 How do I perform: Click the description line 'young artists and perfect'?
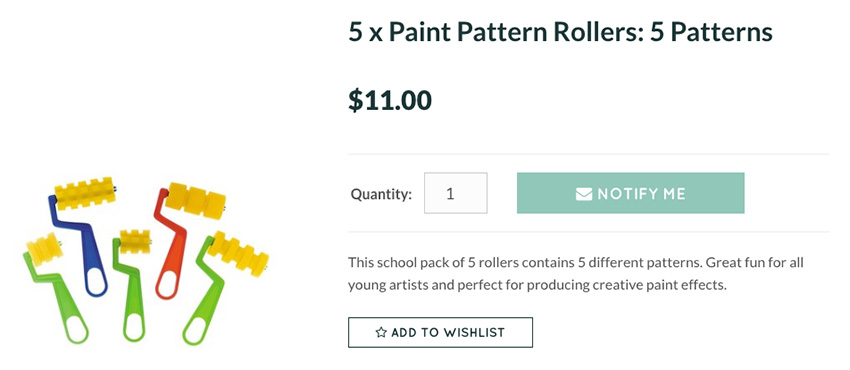point(537,285)
